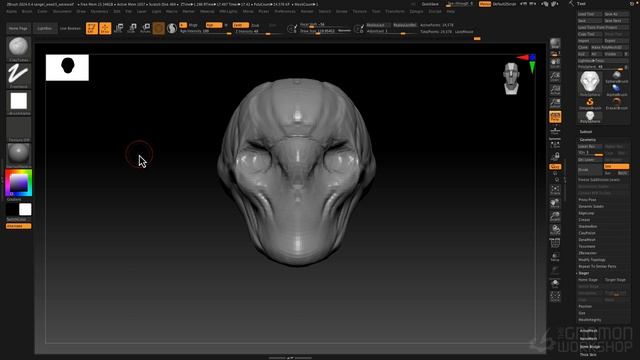Toggle the orange Smt button
Image resolution: width=640 pixels, height=360 pixels.
tap(616, 167)
